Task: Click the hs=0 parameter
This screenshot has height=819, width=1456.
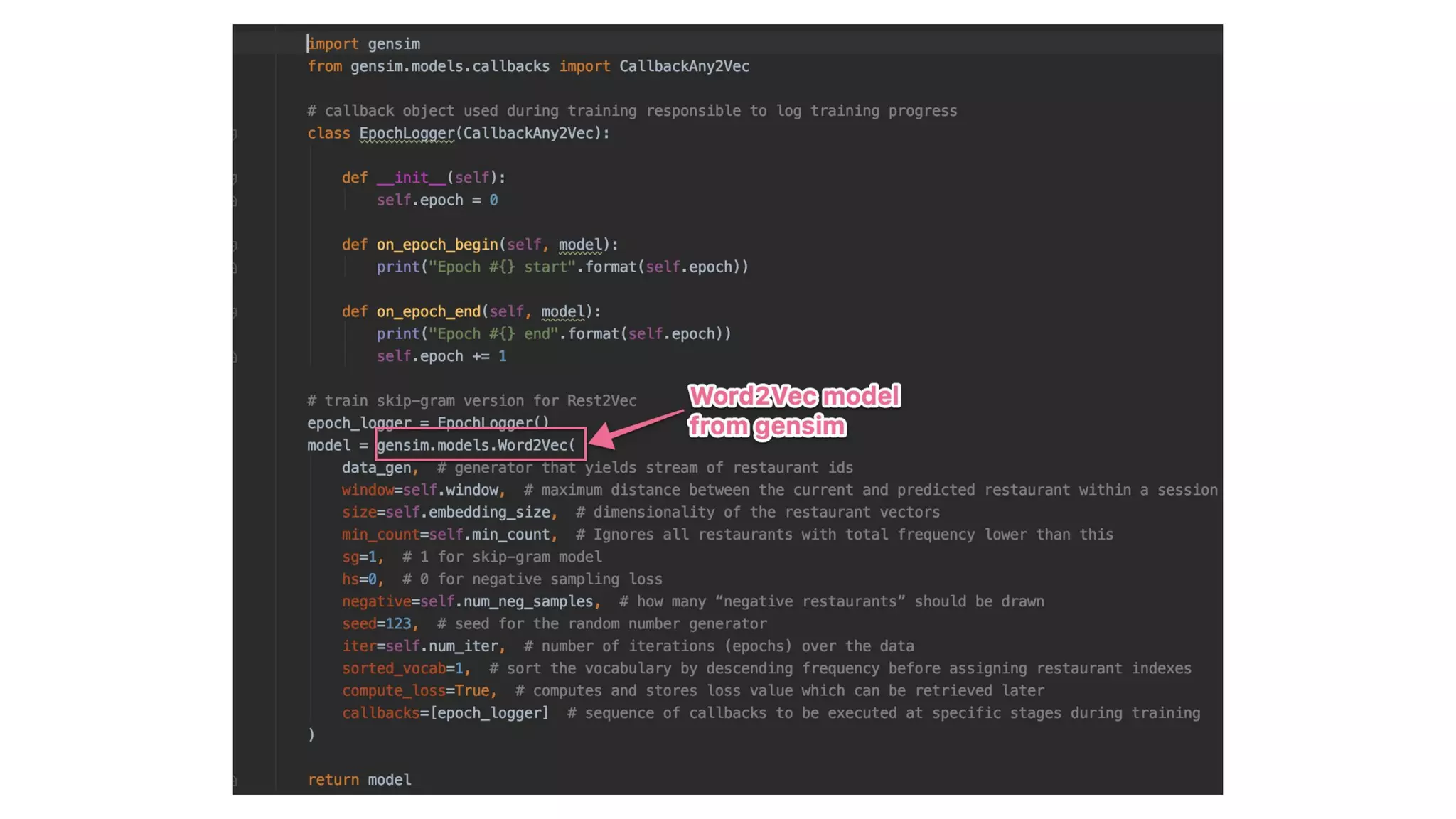Action: [x=363, y=579]
